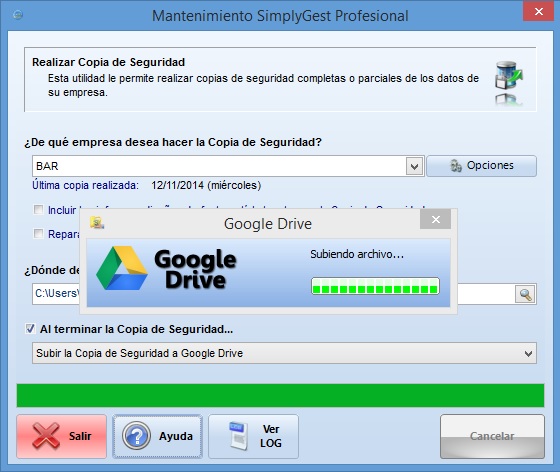
Task: Expand the BAR company dropdown
Action: point(414,166)
